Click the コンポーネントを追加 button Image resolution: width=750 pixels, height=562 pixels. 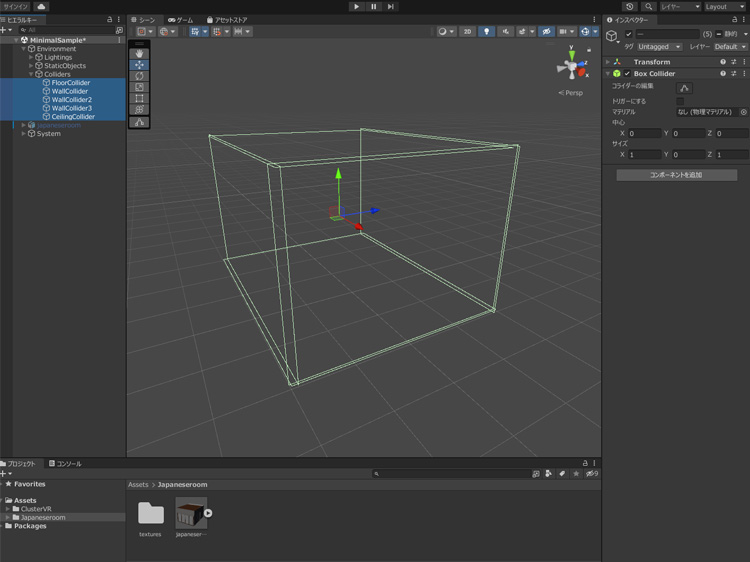[676, 175]
